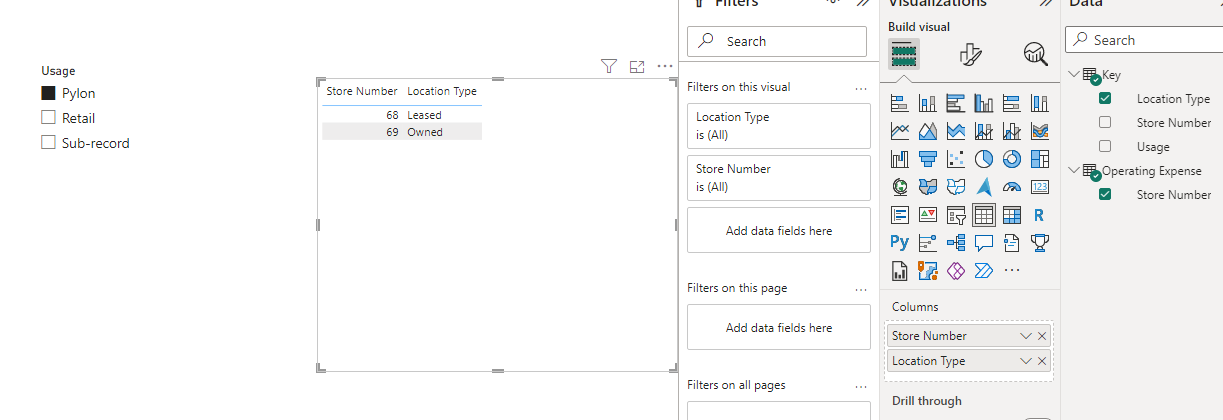Choose the Pie chart visual
The height and width of the screenshot is (420, 1223).
pyautogui.click(x=983, y=159)
